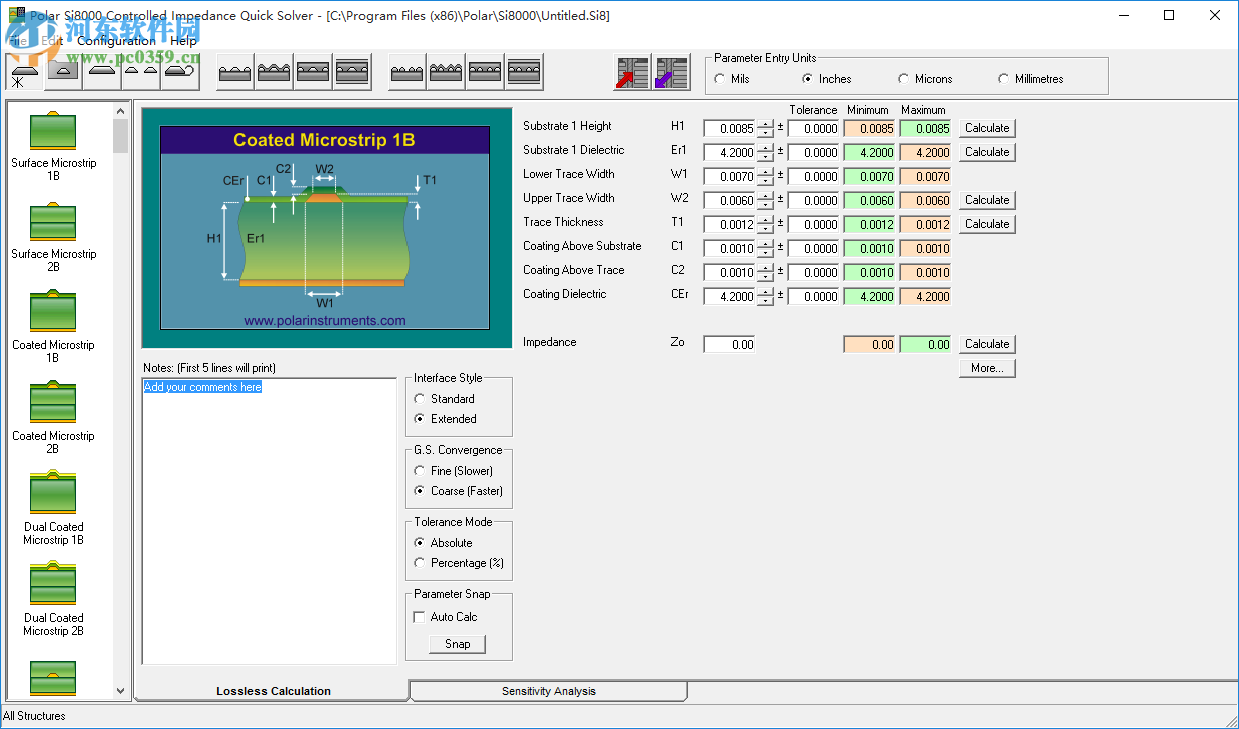The height and width of the screenshot is (729, 1239).
Task: Select Dual Coated Microstrip 2B structure
Action: click(53, 586)
